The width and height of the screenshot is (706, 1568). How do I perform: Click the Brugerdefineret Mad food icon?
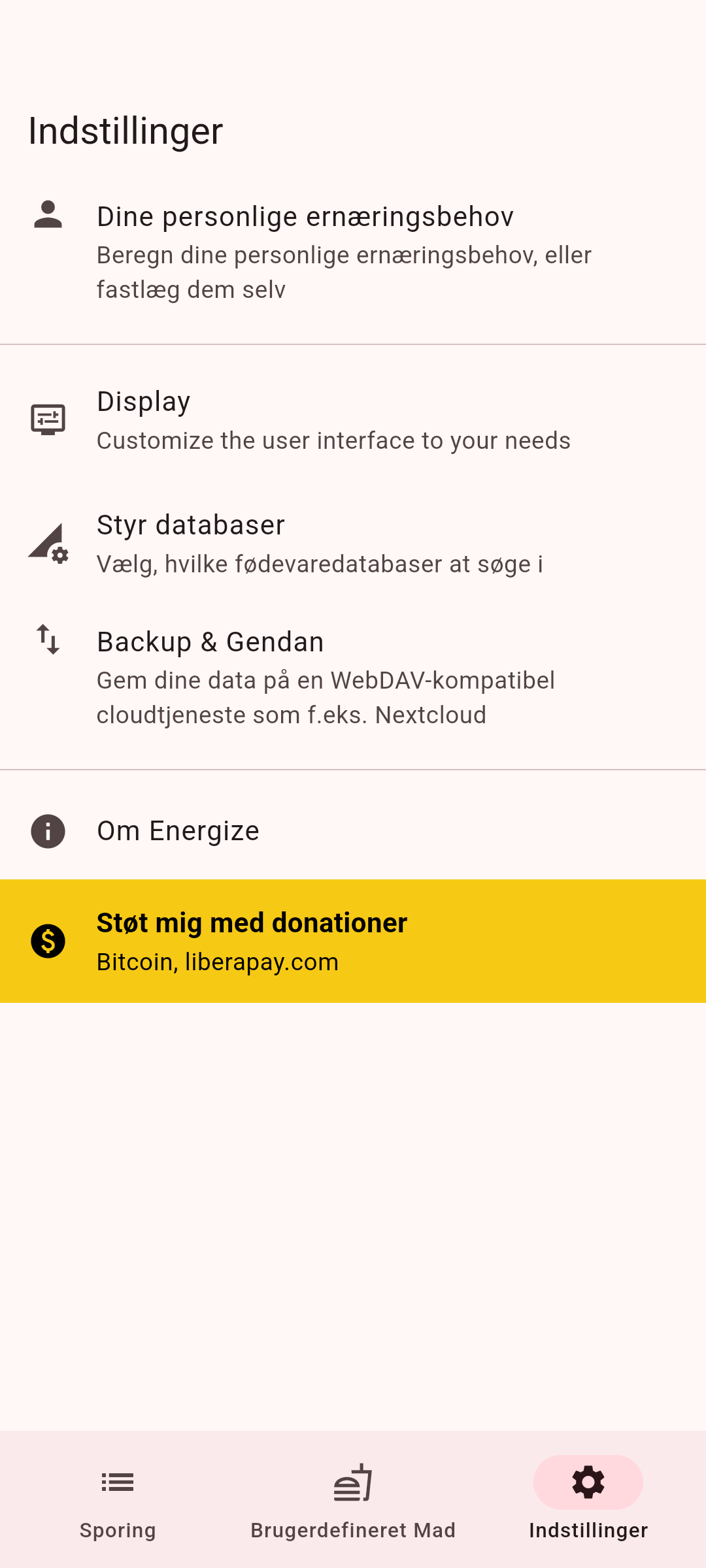tap(353, 1482)
